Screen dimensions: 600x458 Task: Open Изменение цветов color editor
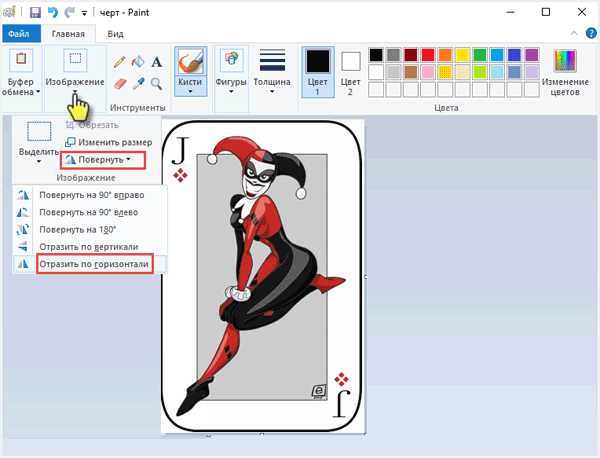pyautogui.click(x=565, y=73)
